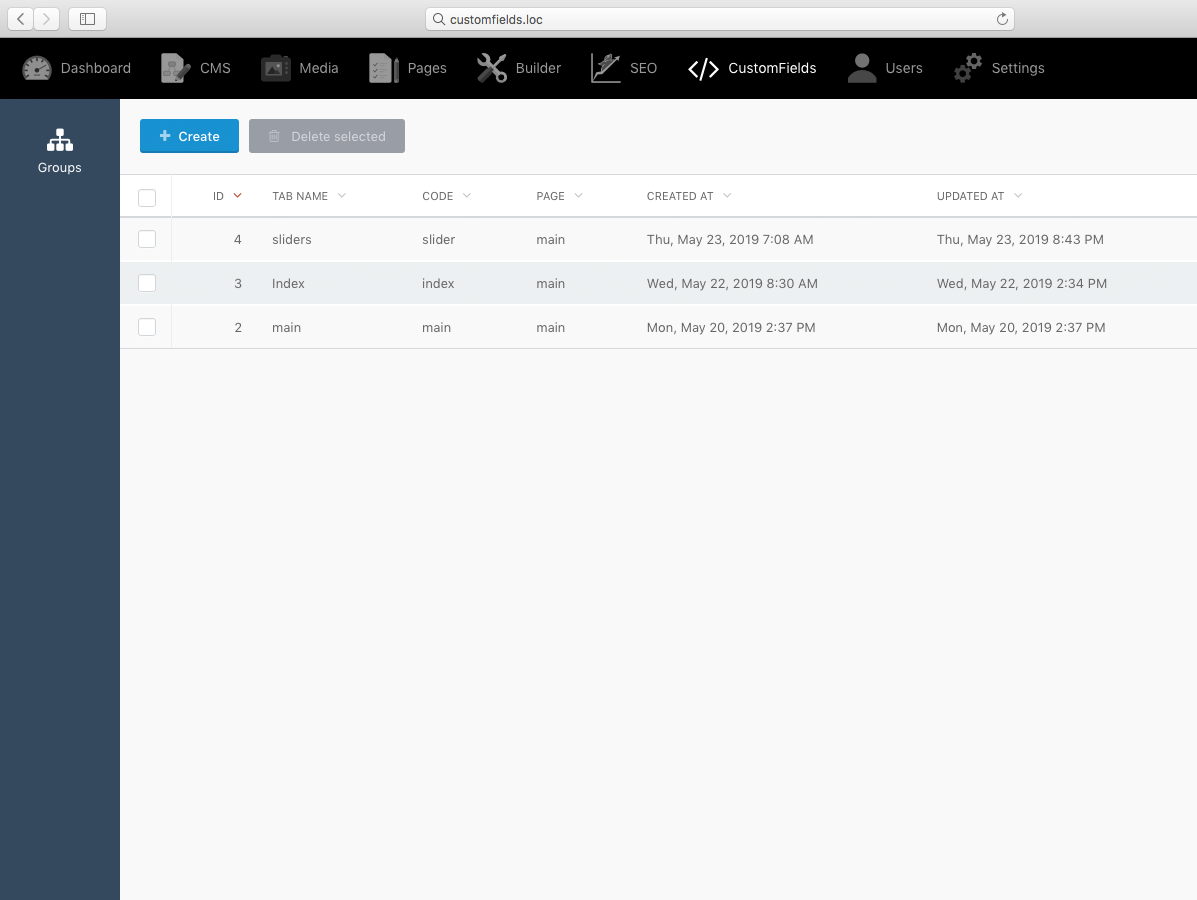
Task: Check the main row checkbox with ID 2
Action: (x=147, y=327)
